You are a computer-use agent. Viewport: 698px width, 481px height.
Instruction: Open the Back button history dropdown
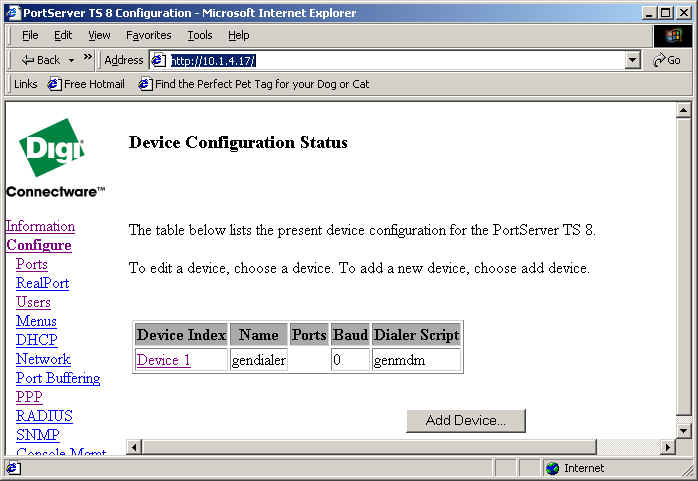click(71, 60)
